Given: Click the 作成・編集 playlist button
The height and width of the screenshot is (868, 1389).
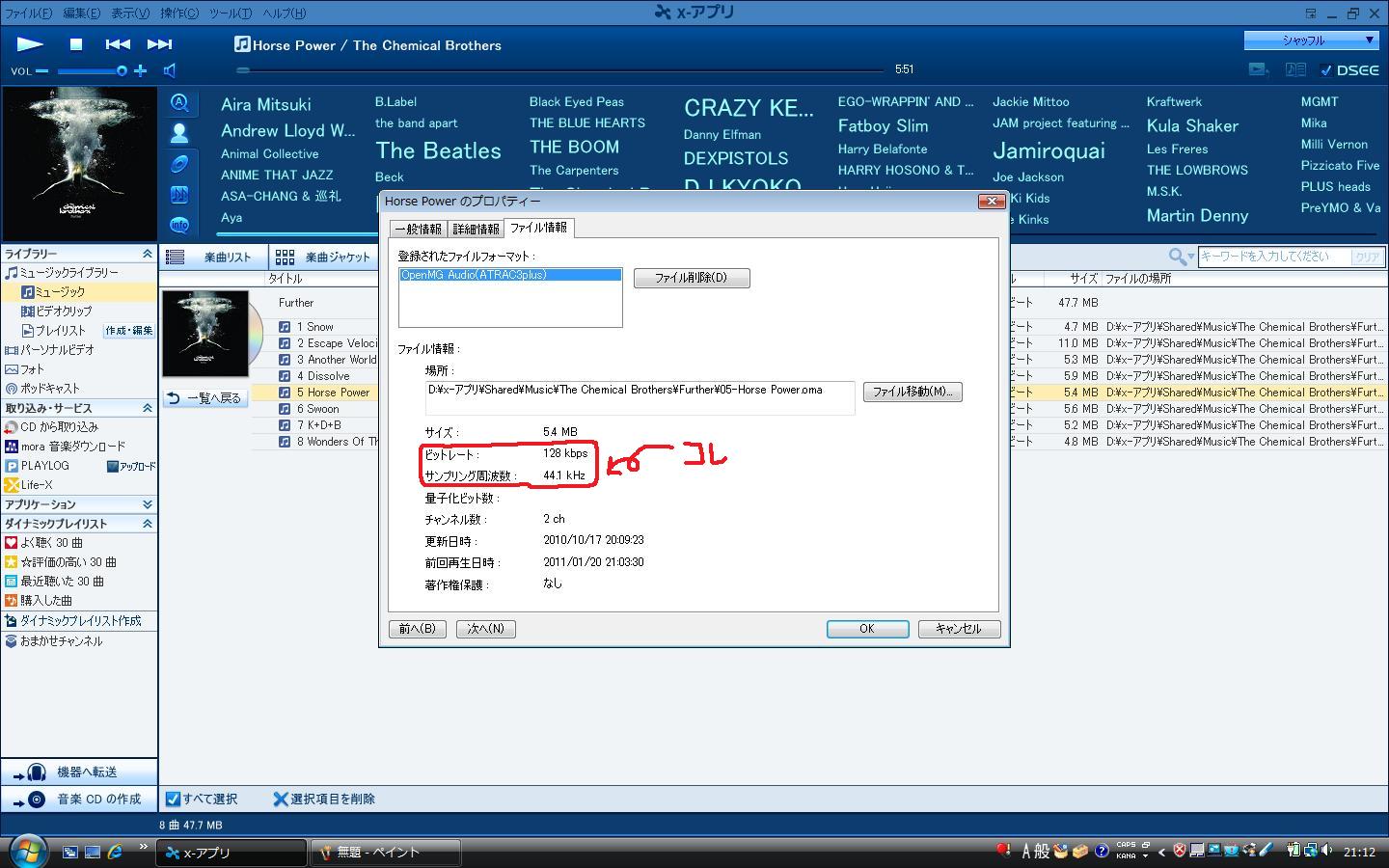Looking at the screenshot, I should [x=129, y=331].
